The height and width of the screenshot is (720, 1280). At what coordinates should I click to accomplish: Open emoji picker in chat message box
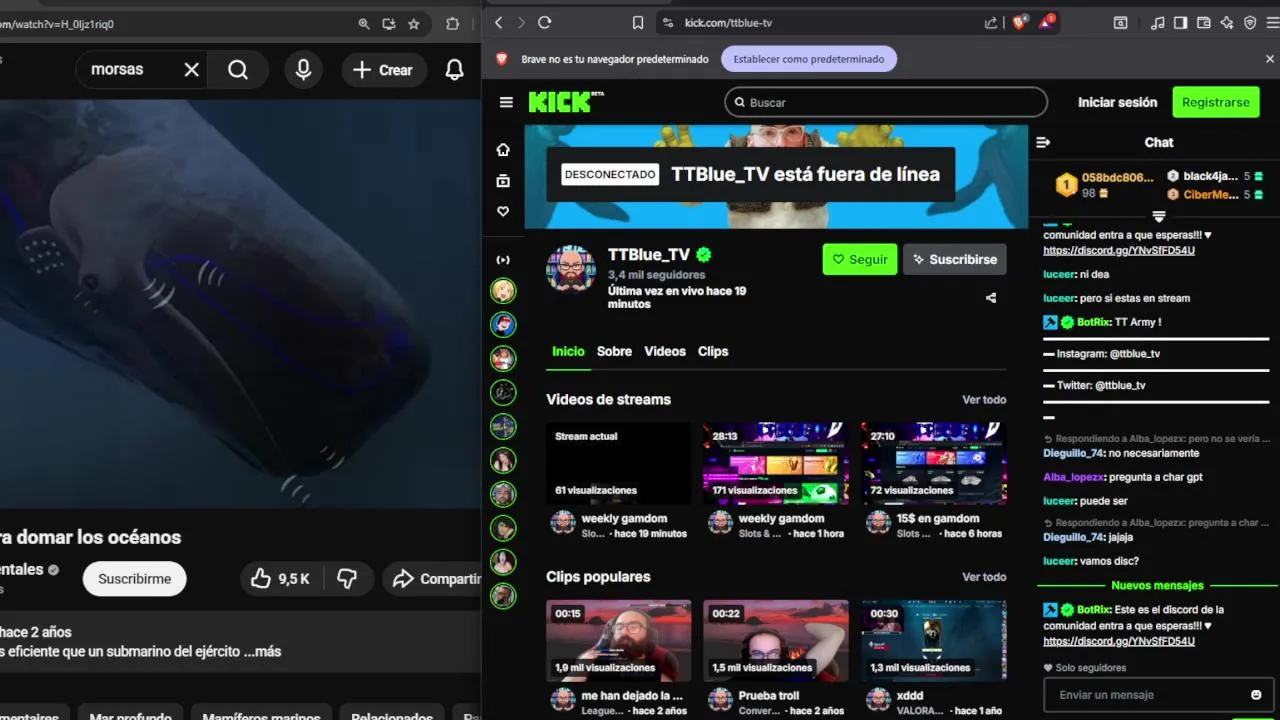click(x=1256, y=695)
